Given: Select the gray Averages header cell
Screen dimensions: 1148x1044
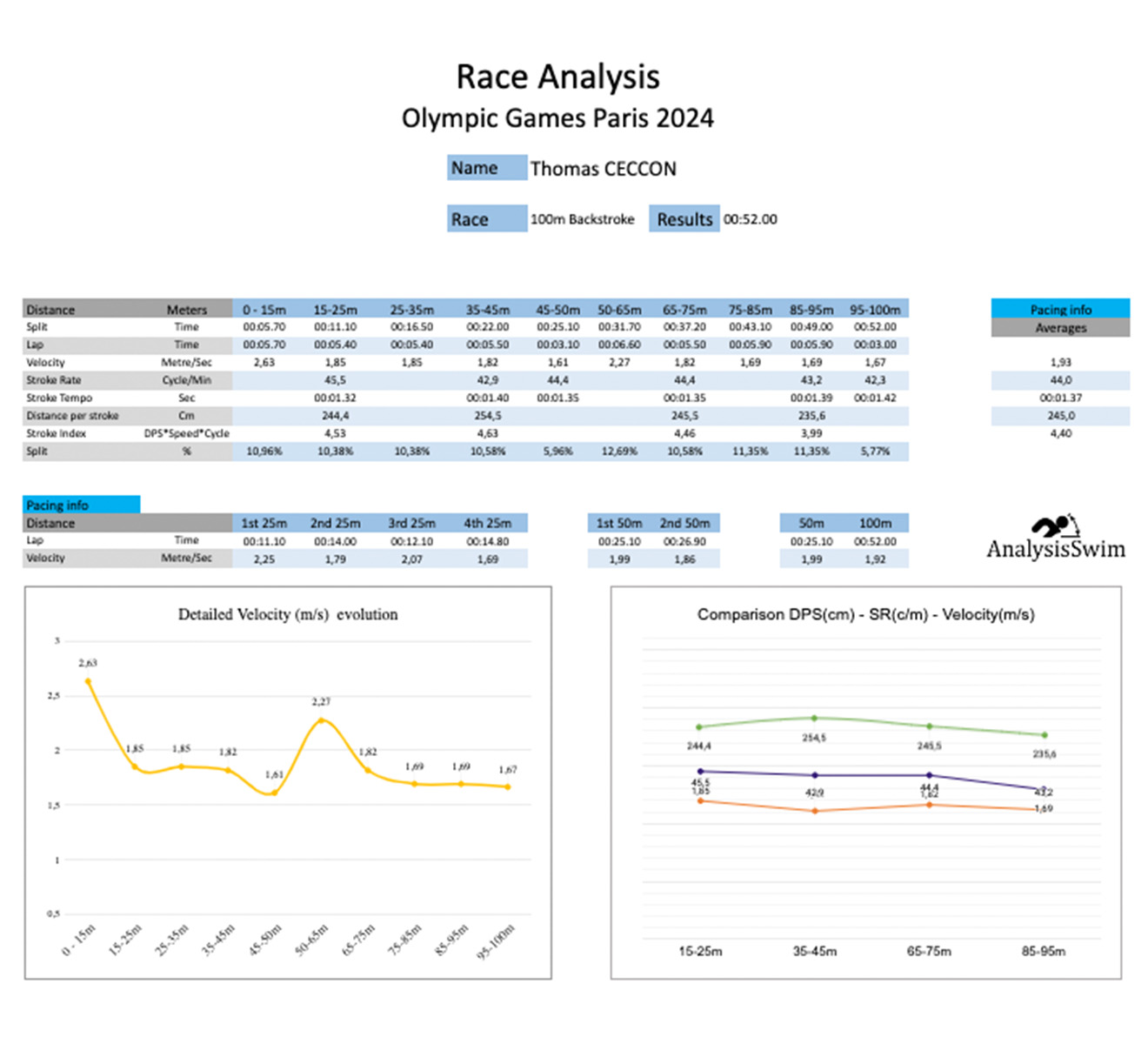Looking at the screenshot, I should (1059, 328).
